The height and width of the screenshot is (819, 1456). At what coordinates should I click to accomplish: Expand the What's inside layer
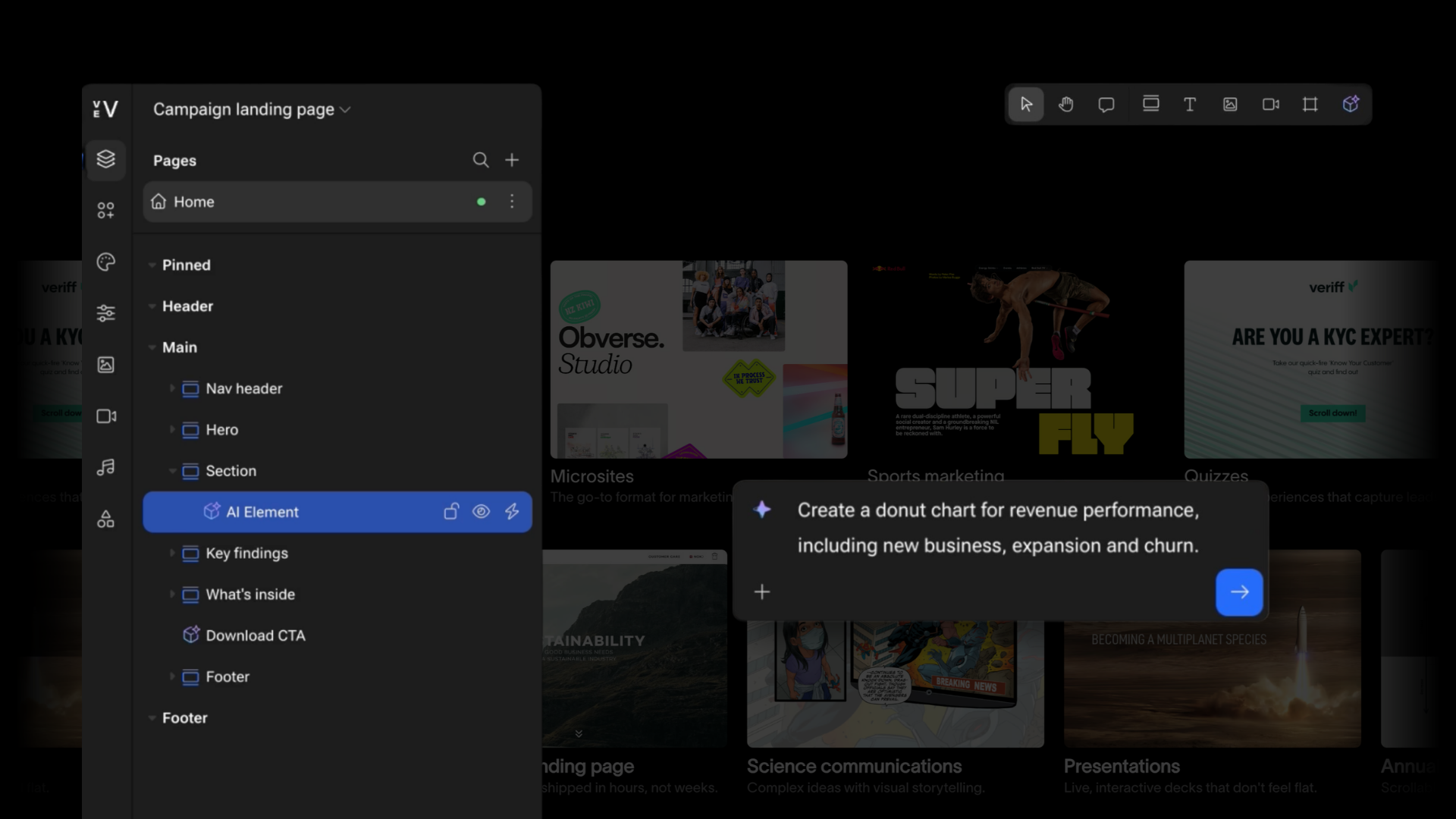tap(172, 594)
